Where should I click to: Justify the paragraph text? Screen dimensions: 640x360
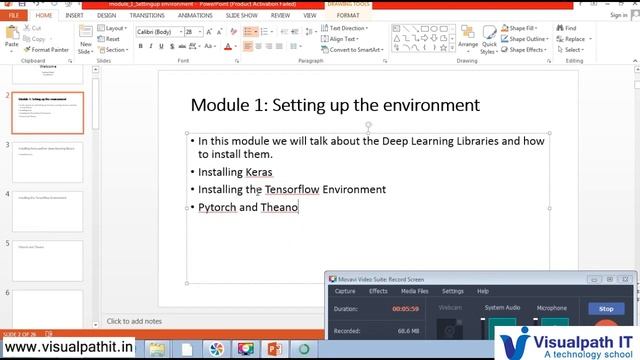(x=279, y=46)
